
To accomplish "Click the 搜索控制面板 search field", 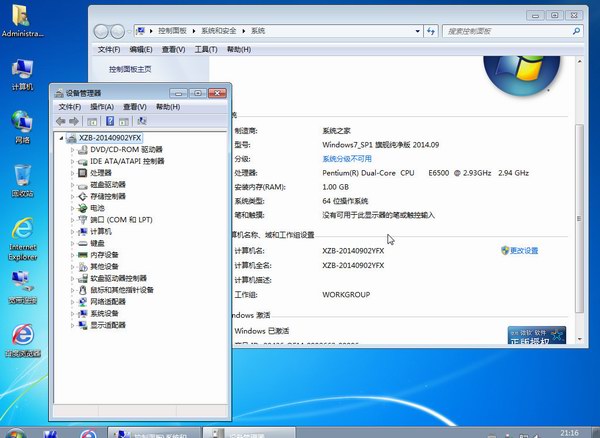I will pyautogui.click(x=512, y=31).
